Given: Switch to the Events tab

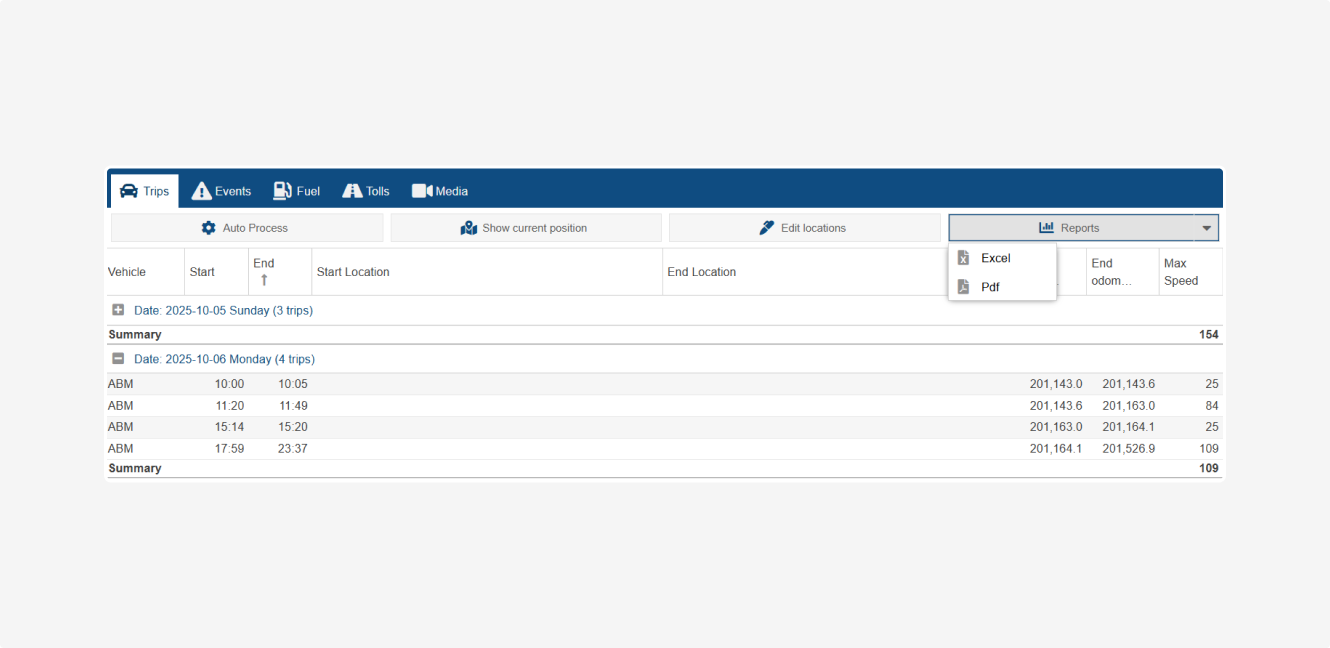Looking at the screenshot, I should click(221, 191).
